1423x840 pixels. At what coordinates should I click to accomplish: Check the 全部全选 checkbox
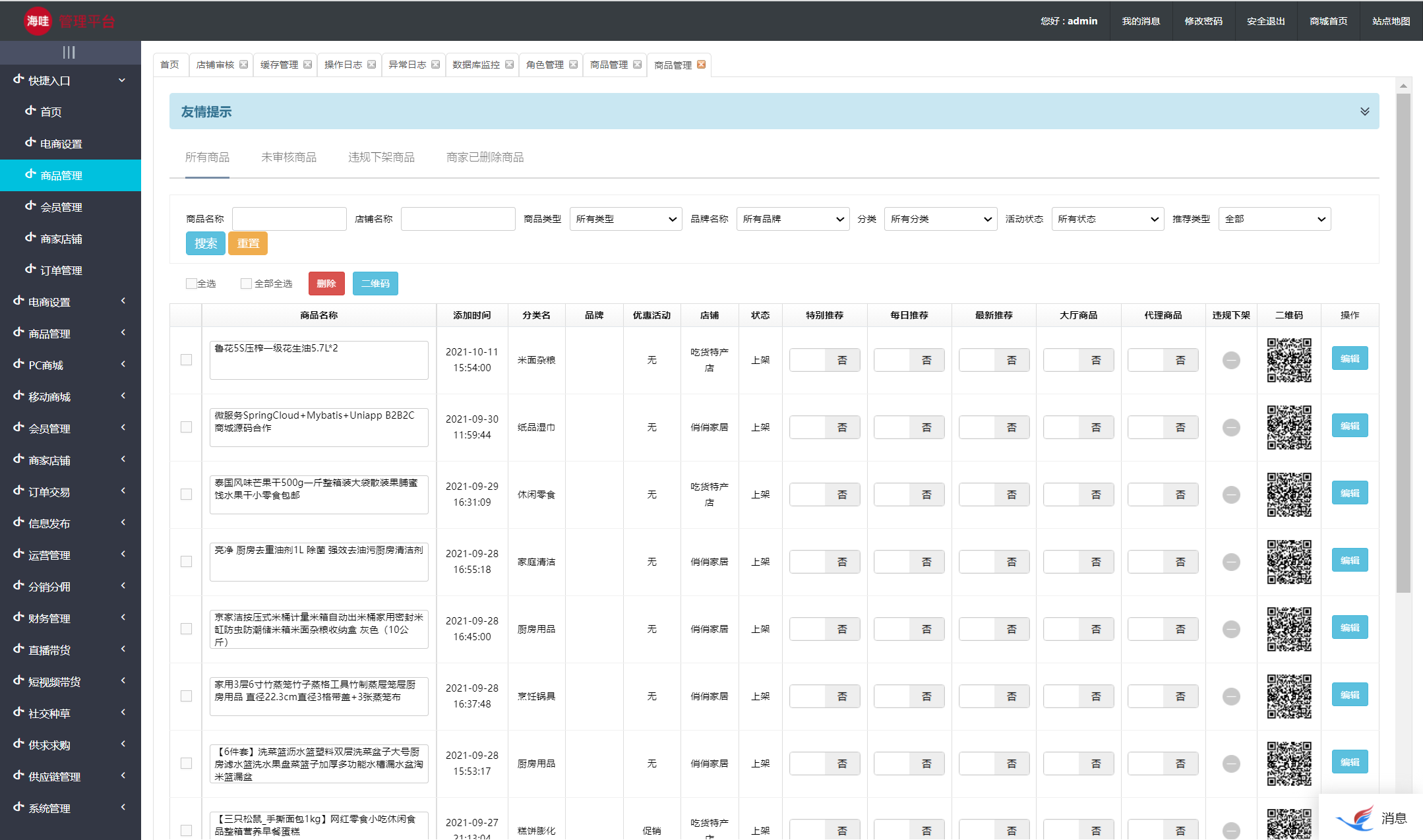[246, 284]
